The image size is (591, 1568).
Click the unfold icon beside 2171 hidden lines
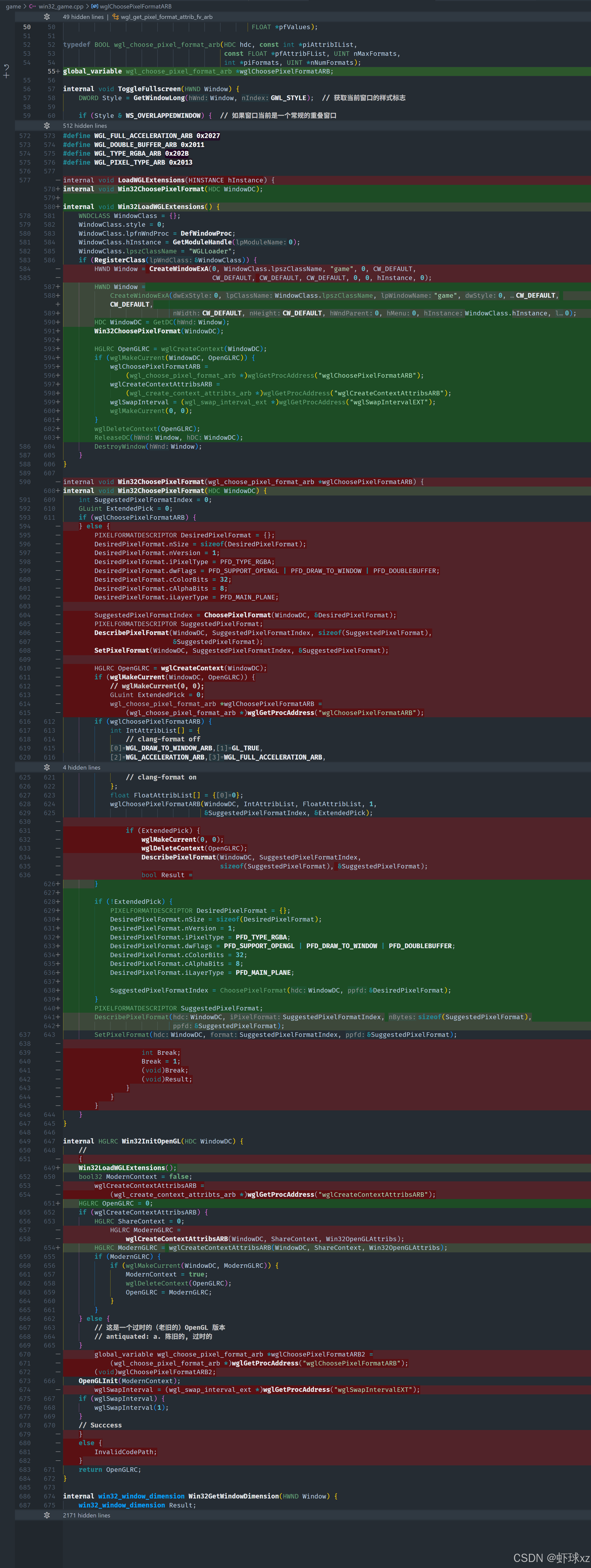pos(47,1515)
